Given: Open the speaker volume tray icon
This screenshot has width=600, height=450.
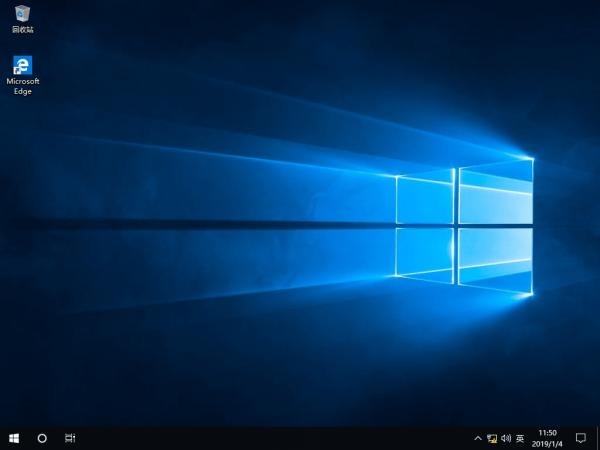Looking at the screenshot, I should pos(506,439).
